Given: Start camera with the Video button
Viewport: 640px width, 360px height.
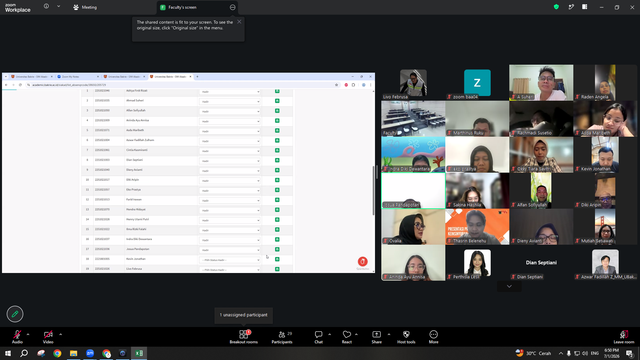Looking at the screenshot, I should pos(48,337).
